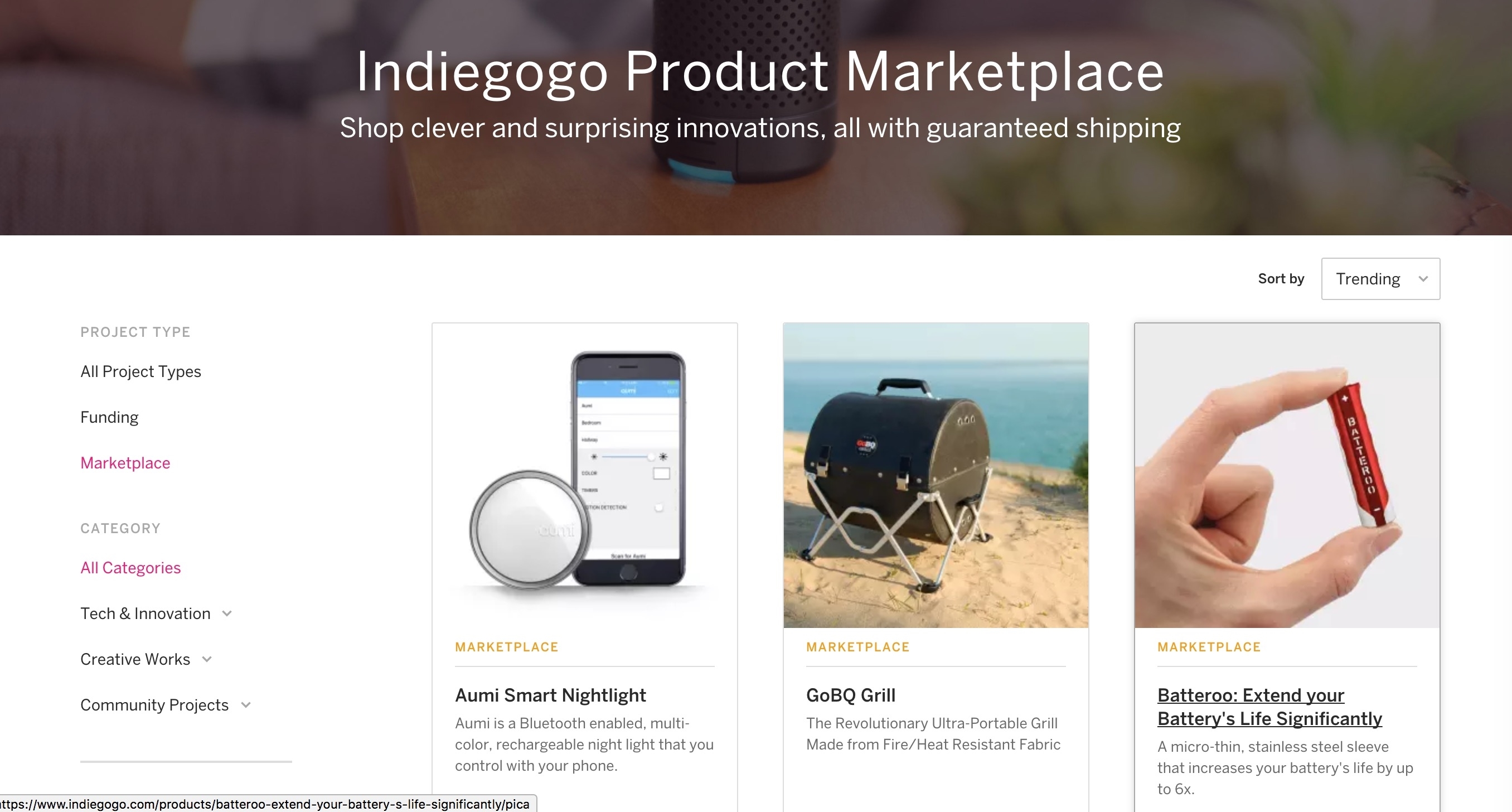Click the Tech & Innovation category icon
This screenshot has height=812, width=1512.
[x=228, y=613]
